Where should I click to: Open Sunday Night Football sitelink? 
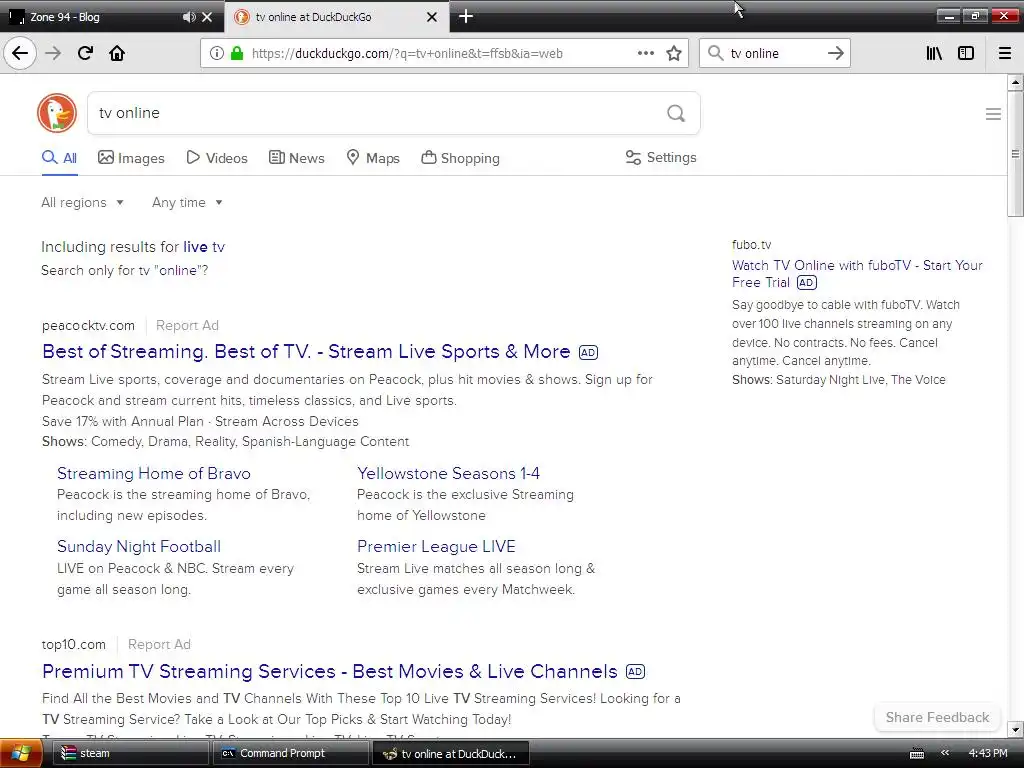(x=139, y=547)
